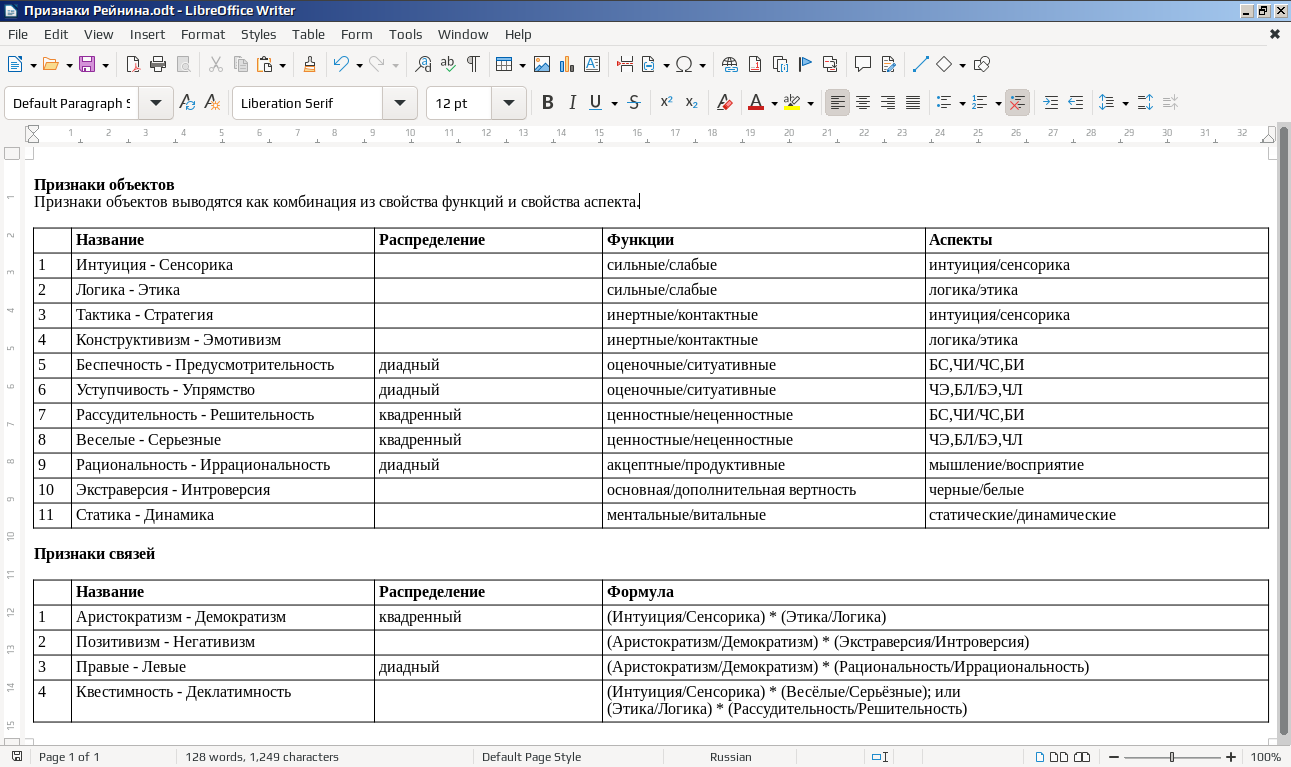Viewport: 1291px width, 767px height.
Task: Open the unordered list style dropdown arrow
Action: click(962, 103)
